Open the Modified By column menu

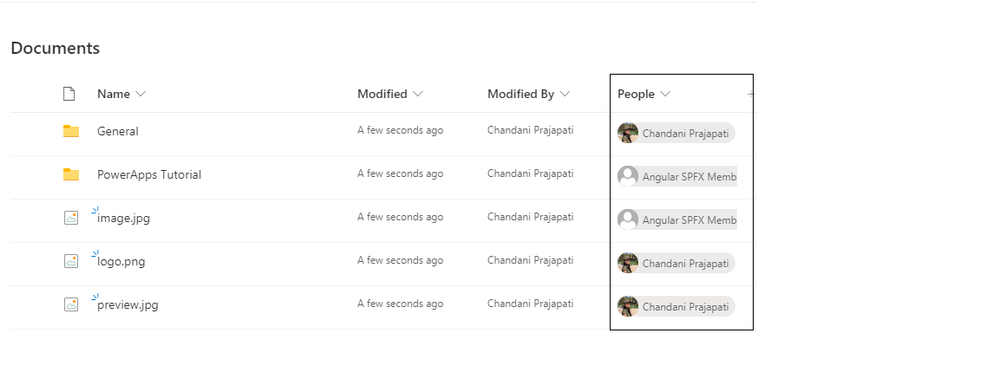[564, 94]
